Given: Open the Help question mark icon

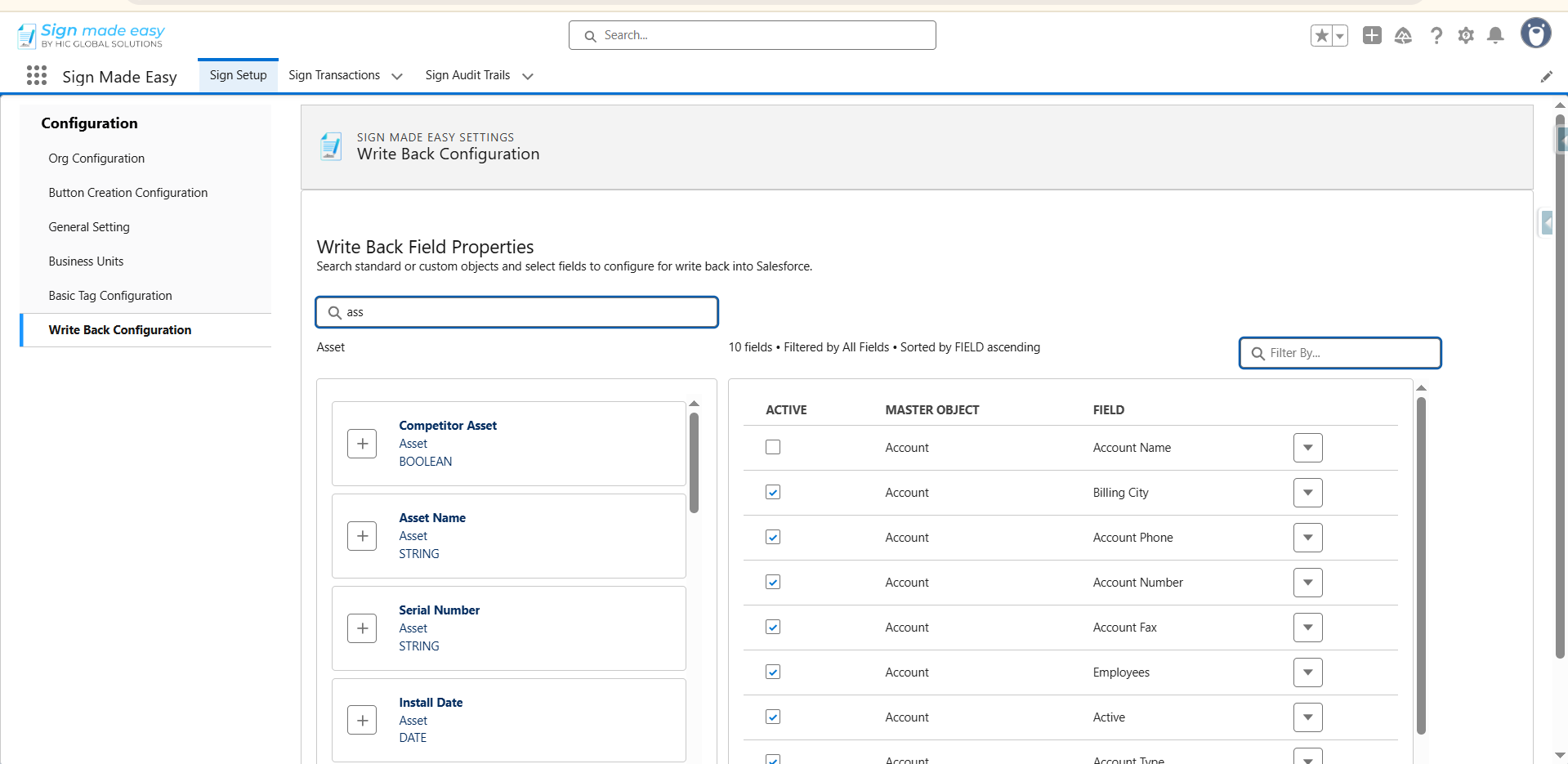Looking at the screenshot, I should (x=1436, y=35).
